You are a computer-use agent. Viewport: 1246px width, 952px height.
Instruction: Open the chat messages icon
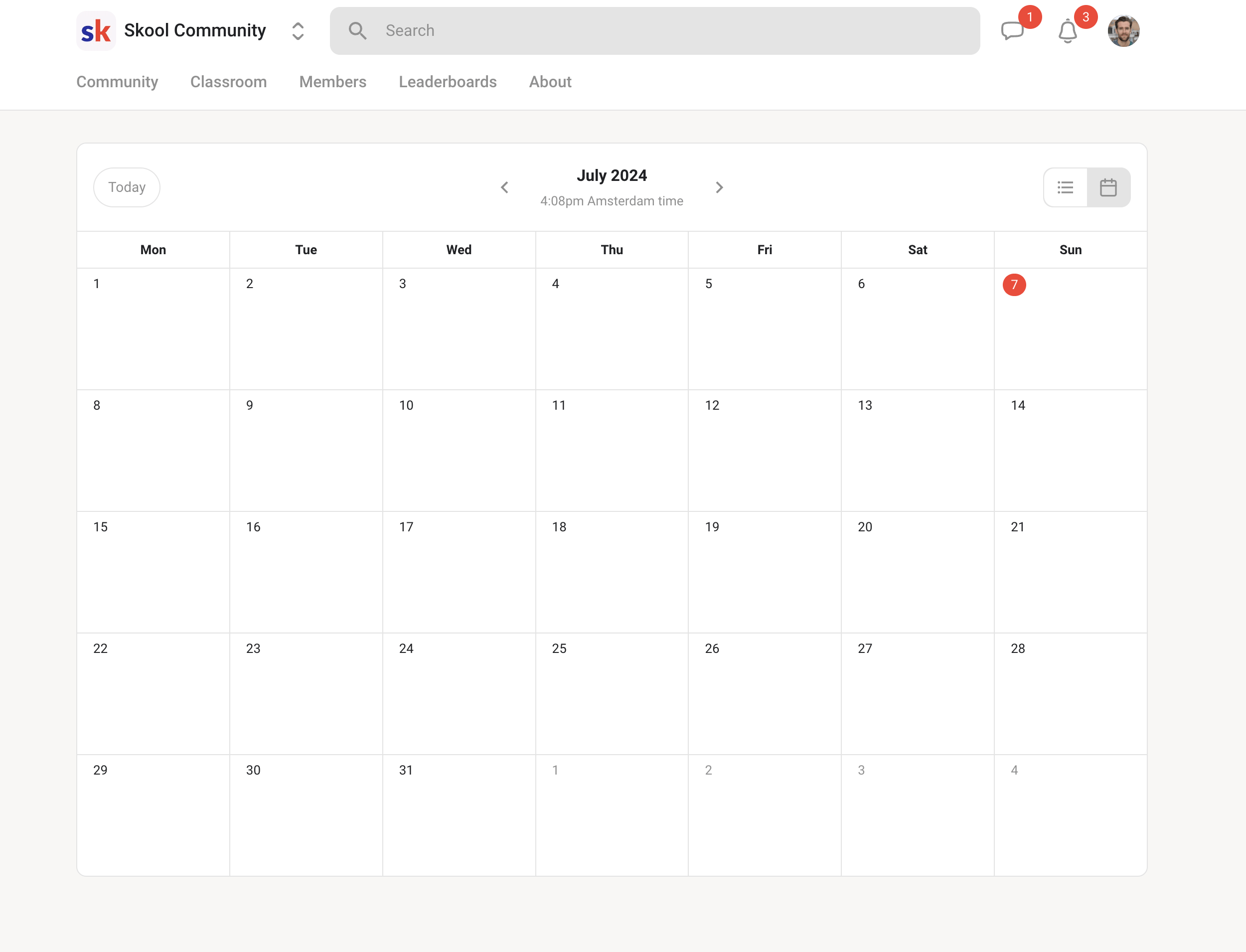(x=1012, y=30)
